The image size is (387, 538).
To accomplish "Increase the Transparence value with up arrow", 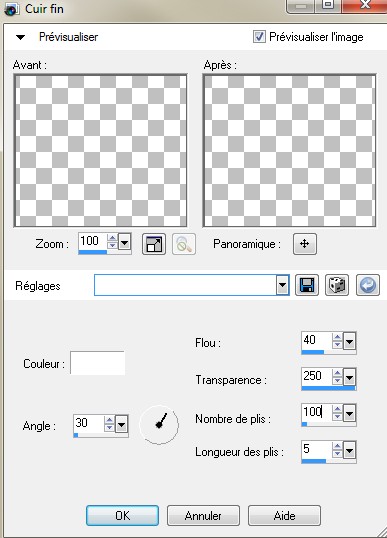I will 338,373.
